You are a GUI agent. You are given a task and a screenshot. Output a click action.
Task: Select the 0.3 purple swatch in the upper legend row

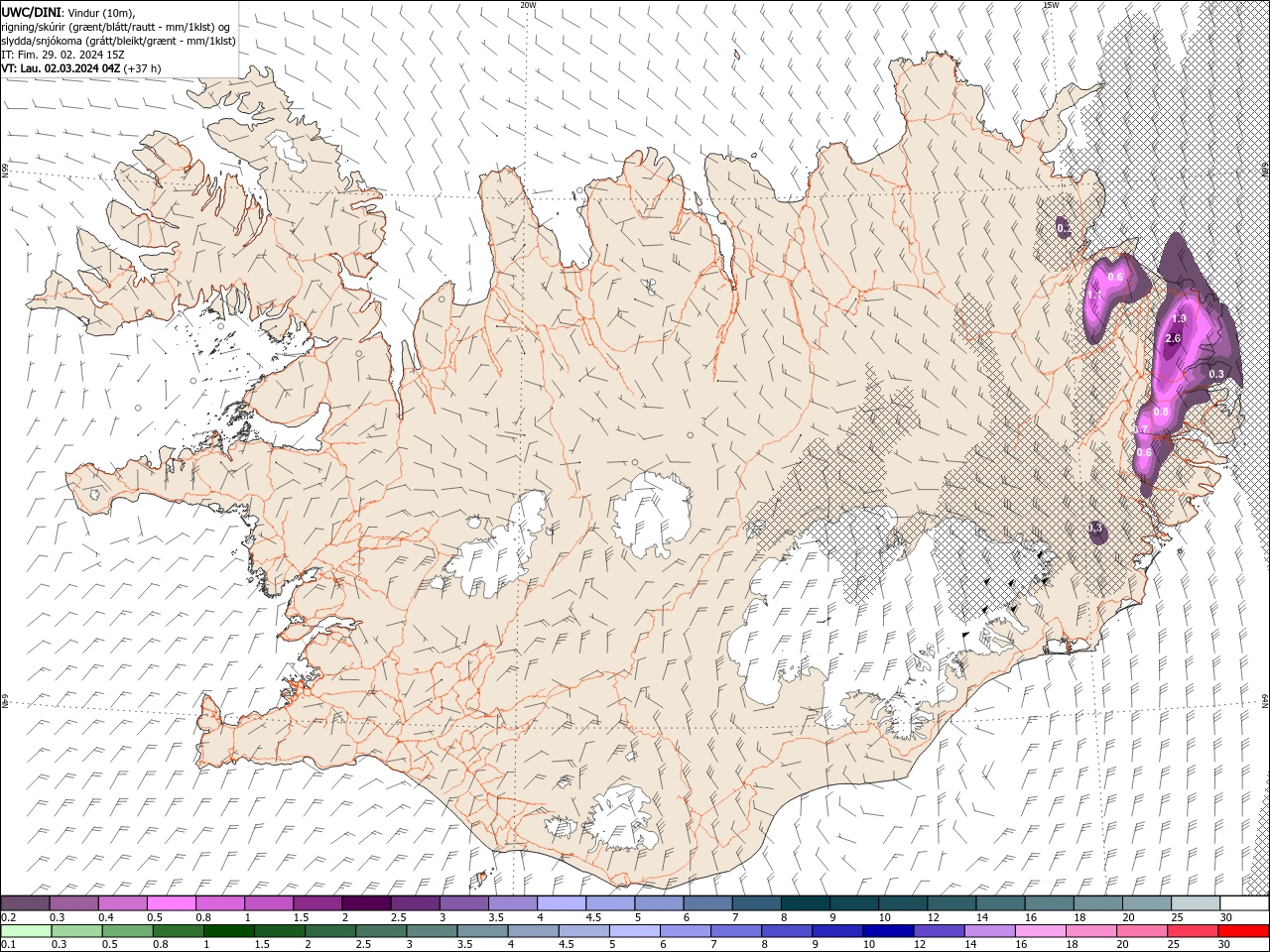(x=73, y=903)
